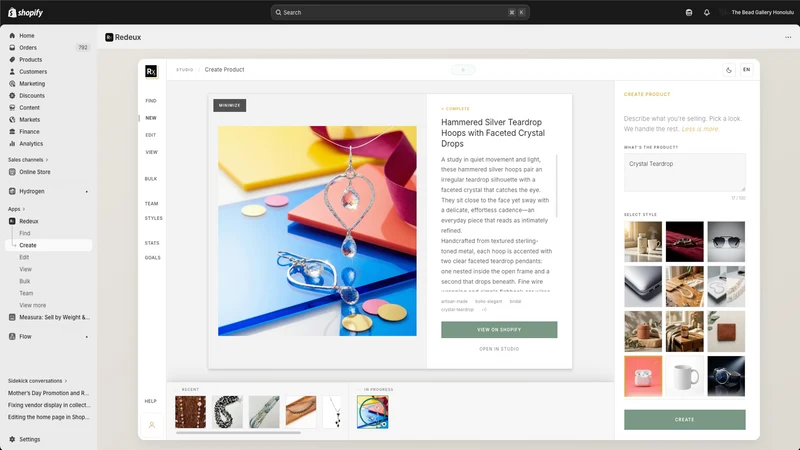Open the Orders icon in sidebar
This screenshot has width=800, height=450.
click(12, 47)
